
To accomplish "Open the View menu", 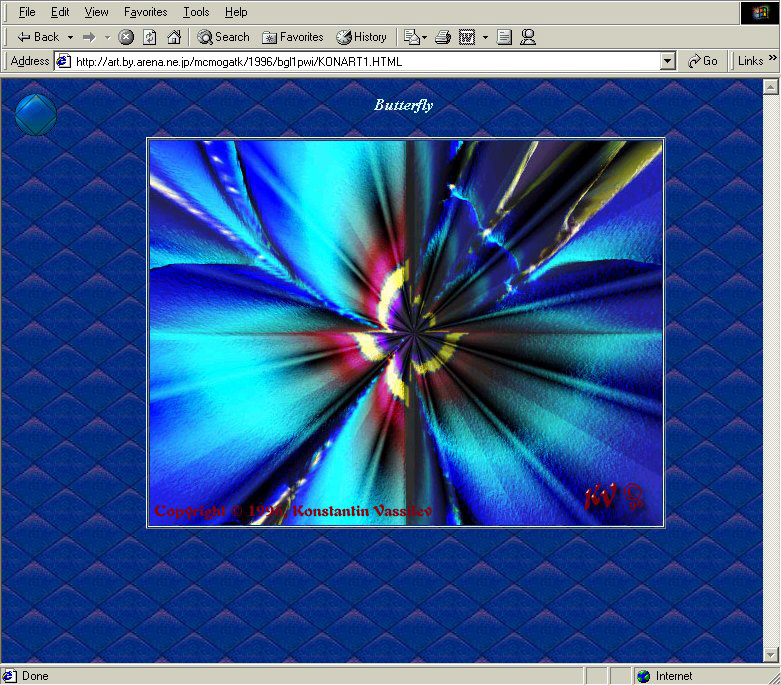I will click(x=96, y=12).
